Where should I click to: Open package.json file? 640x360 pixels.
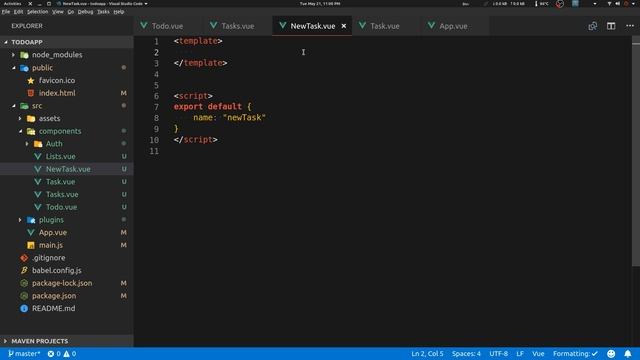coord(54,296)
